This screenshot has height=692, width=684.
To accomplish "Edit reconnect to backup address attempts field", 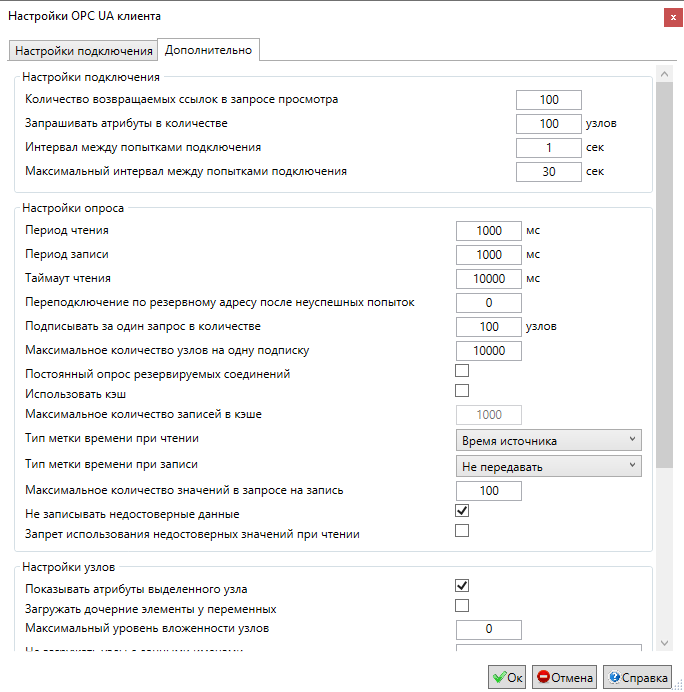I will [x=489, y=303].
